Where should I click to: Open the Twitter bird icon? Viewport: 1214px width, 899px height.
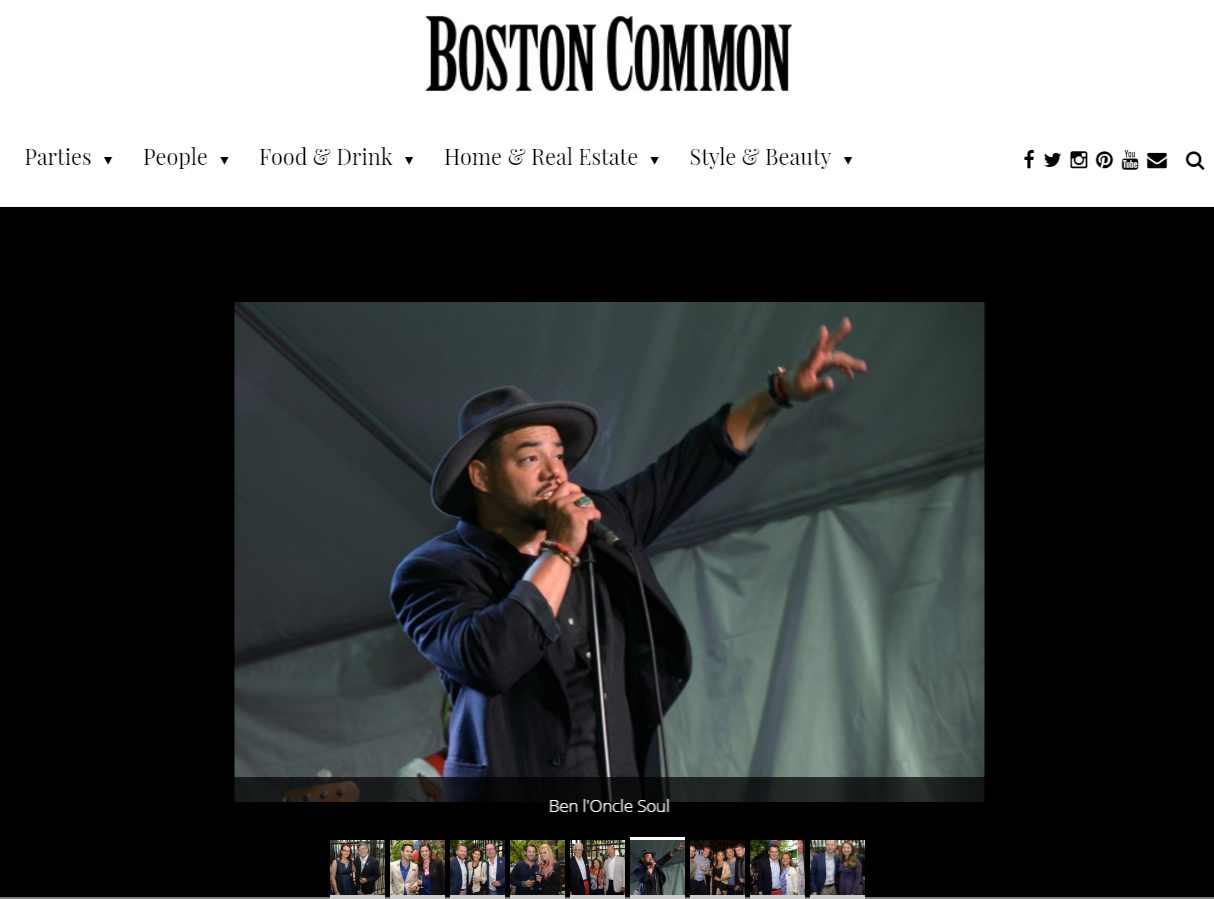click(x=1052, y=160)
